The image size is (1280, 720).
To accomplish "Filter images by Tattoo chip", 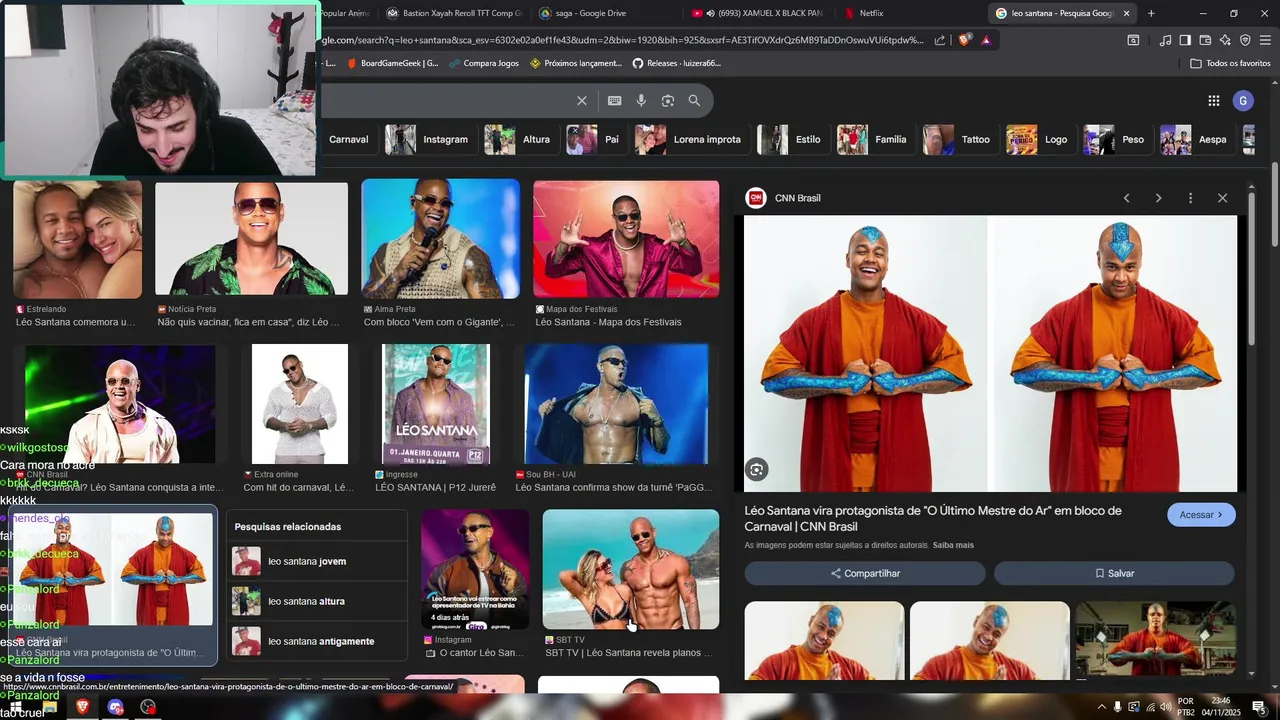I will pyautogui.click(x=958, y=139).
